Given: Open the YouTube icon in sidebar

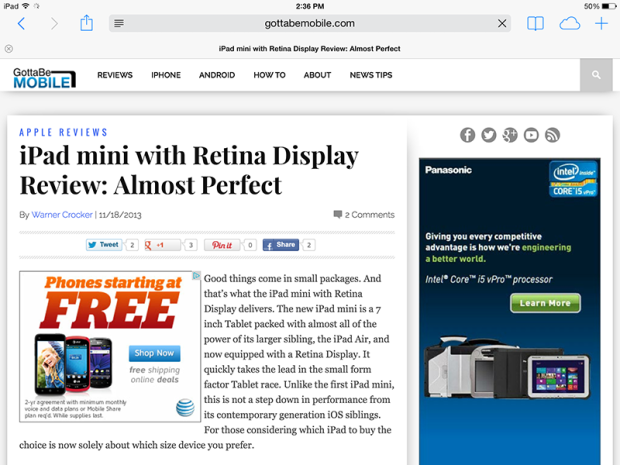Looking at the screenshot, I should (x=531, y=135).
